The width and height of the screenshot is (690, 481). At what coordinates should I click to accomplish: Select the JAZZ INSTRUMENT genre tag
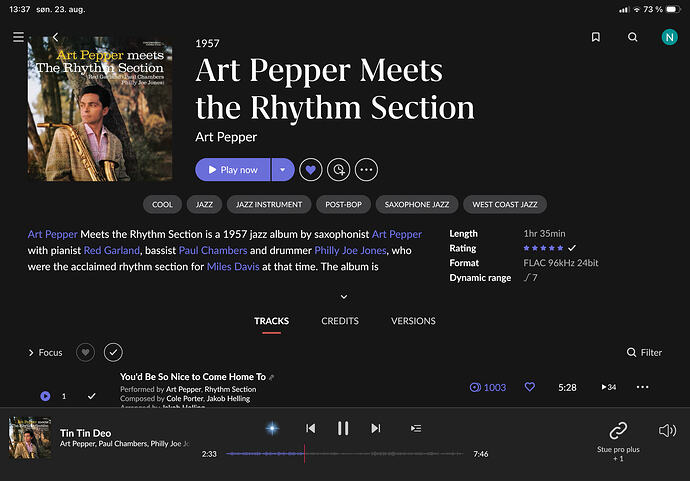269,204
